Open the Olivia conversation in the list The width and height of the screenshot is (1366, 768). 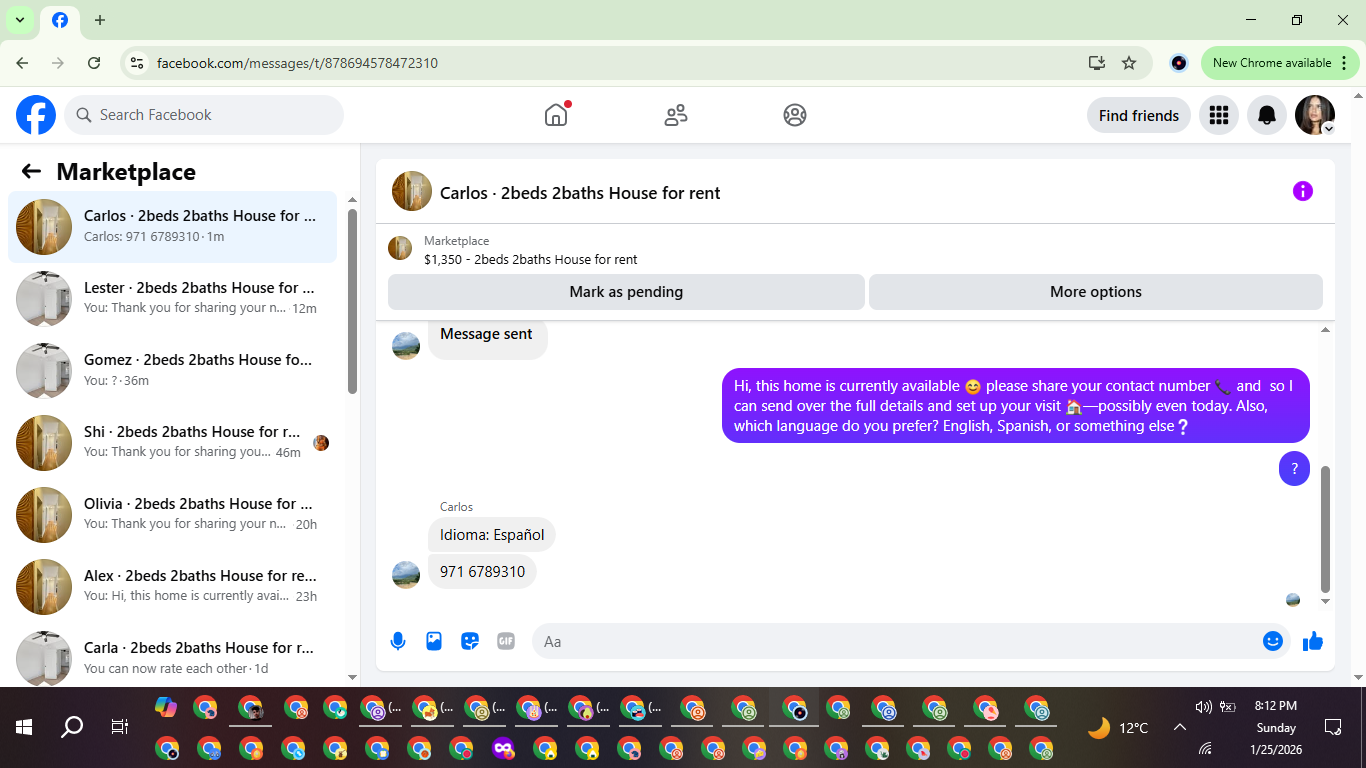173,515
